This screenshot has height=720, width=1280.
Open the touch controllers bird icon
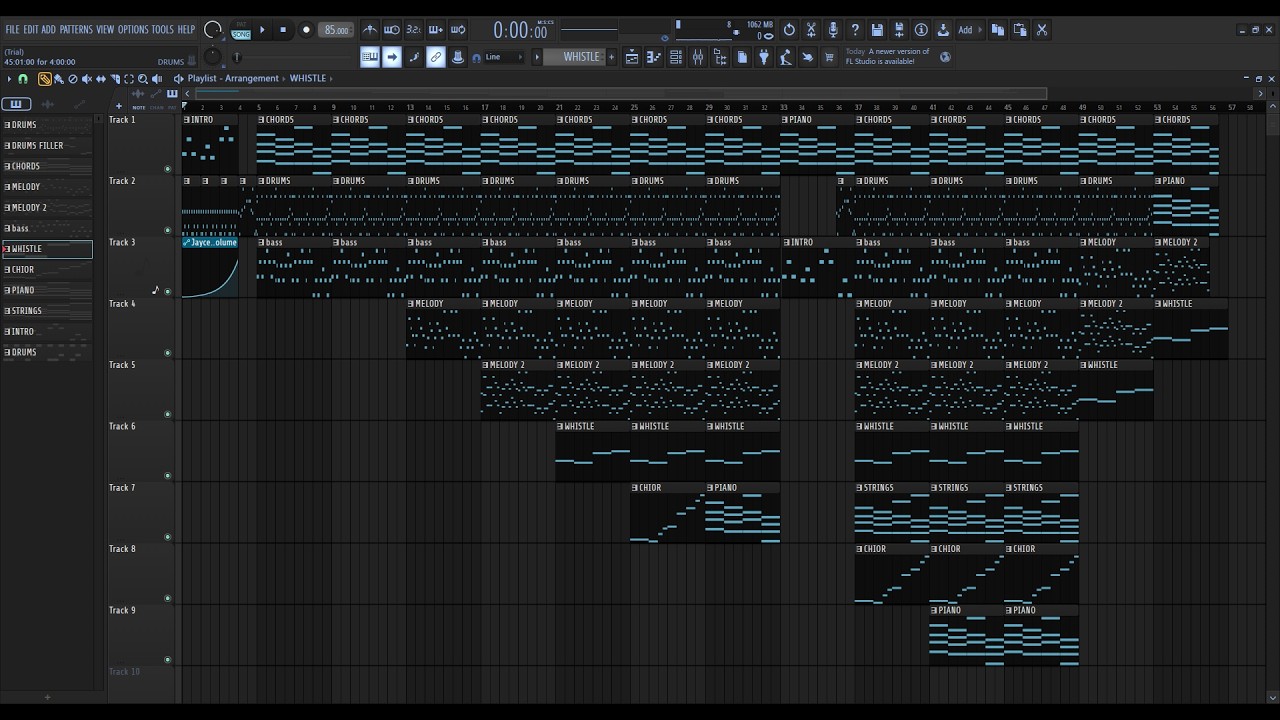coord(808,57)
